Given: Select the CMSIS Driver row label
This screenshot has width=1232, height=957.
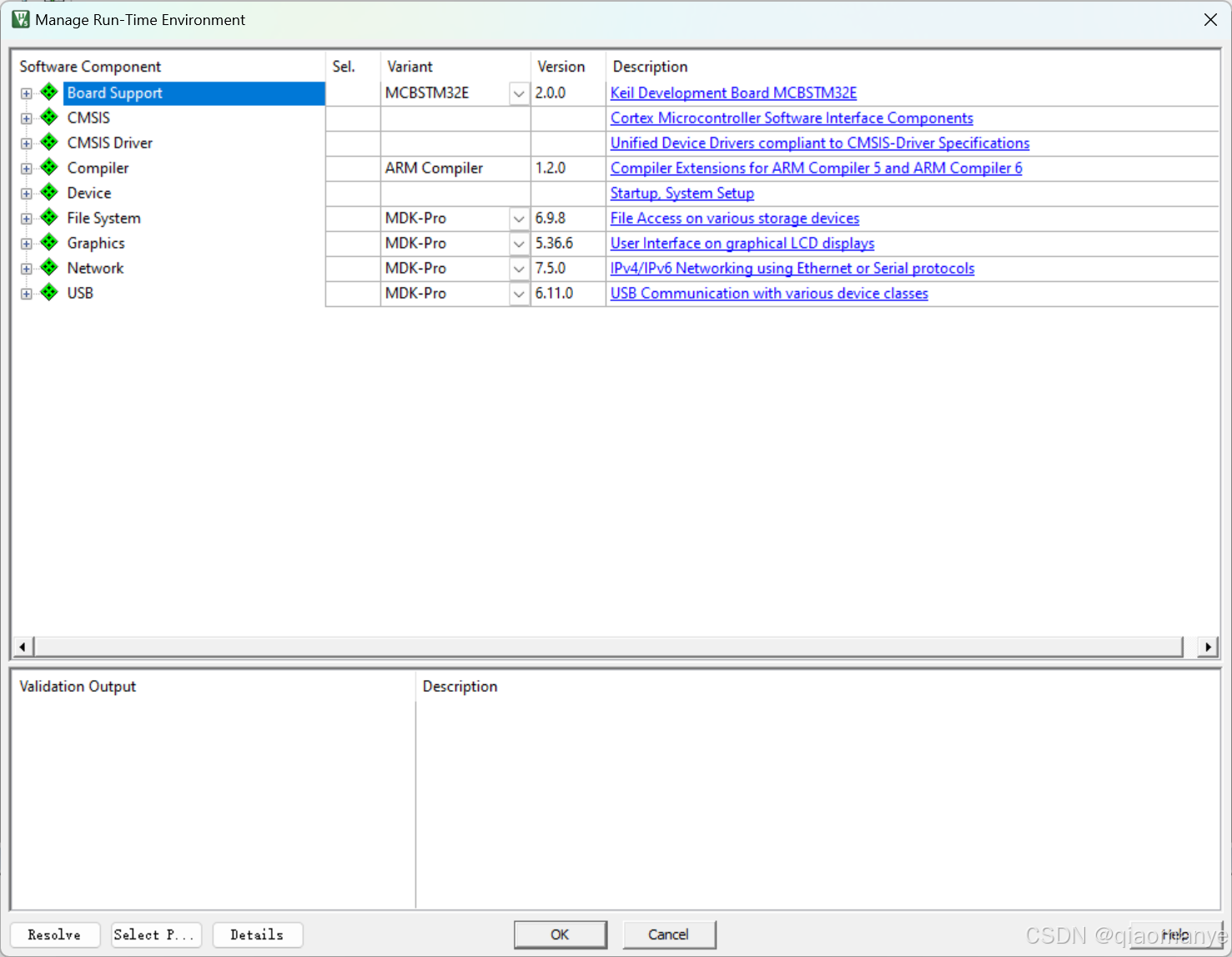Looking at the screenshot, I should pyautogui.click(x=109, y=143).
